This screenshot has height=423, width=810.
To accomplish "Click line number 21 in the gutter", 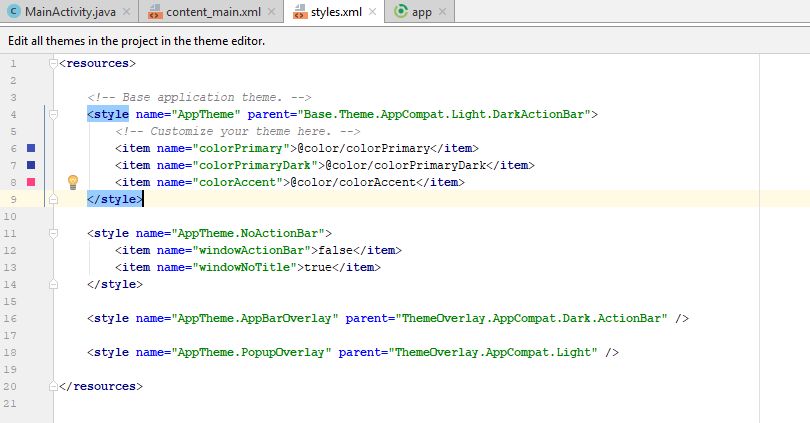I will [10, 403].
